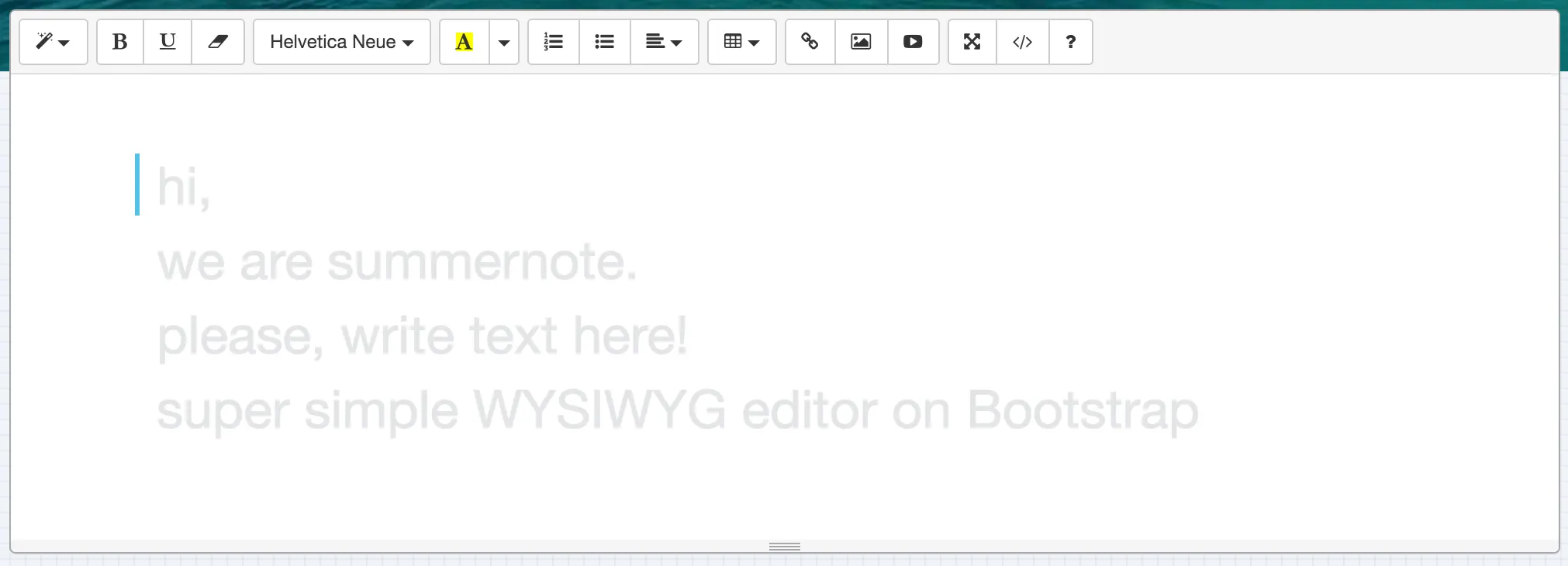This screenshot has width=1568, height=566.
Task: Click the line 'please, write text here!'
Action: pos(423,336)
